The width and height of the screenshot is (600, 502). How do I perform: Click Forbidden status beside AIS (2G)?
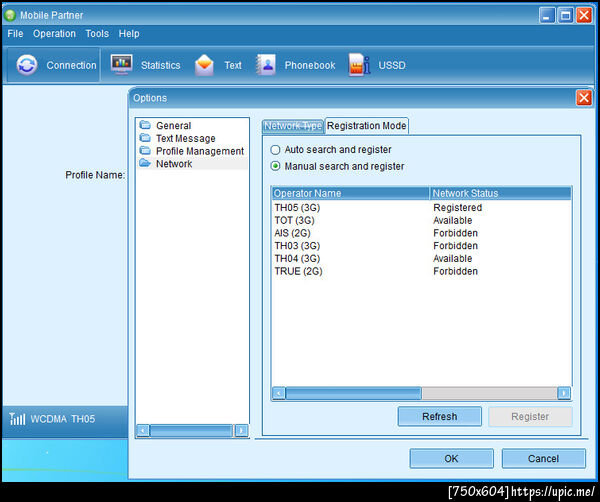[x=455, y=233]
